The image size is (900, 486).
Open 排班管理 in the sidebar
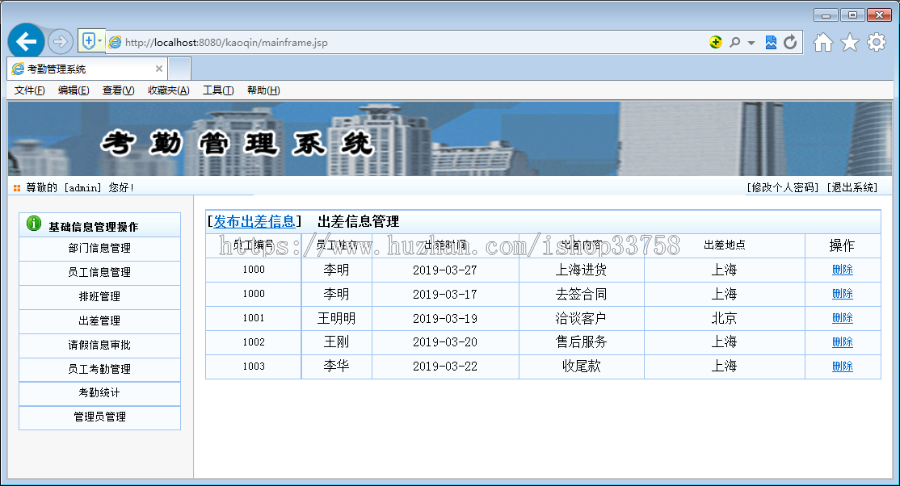[99, 297]
